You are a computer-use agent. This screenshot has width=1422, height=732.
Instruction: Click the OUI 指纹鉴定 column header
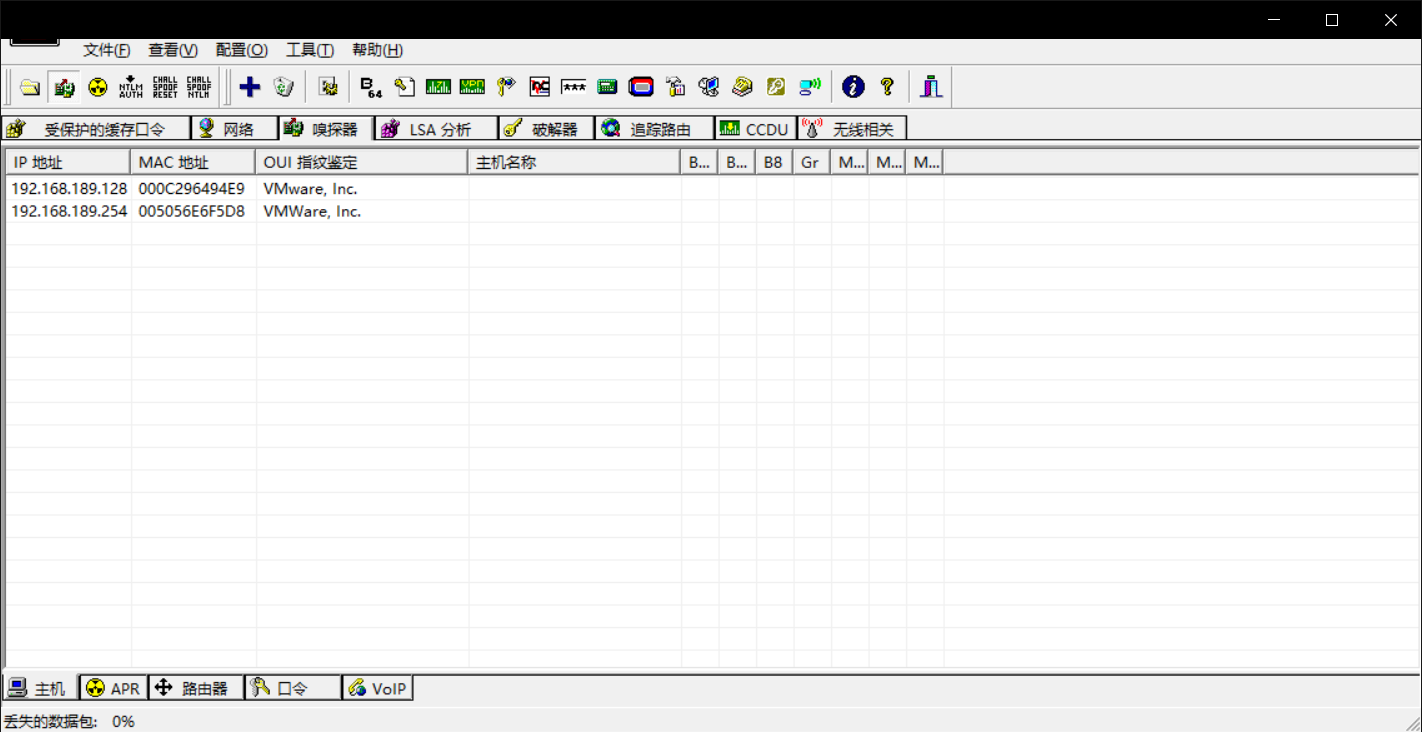coord(362,162)
